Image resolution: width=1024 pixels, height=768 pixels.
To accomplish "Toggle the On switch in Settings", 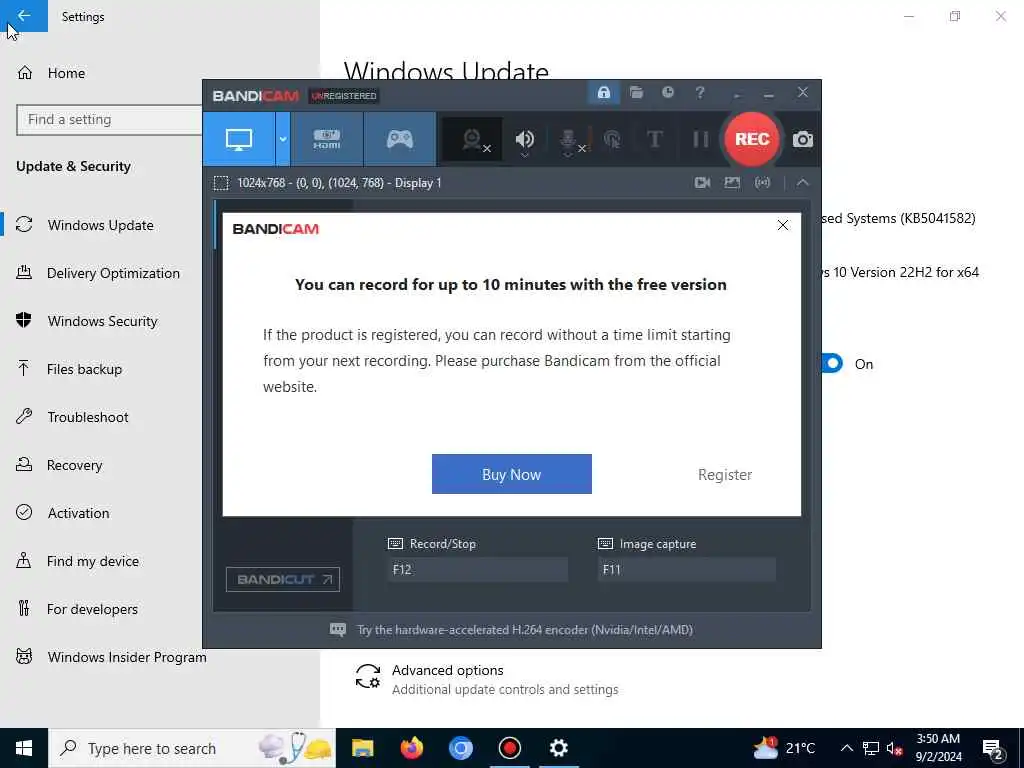I will pyautogui.click(x=832, y=363).
